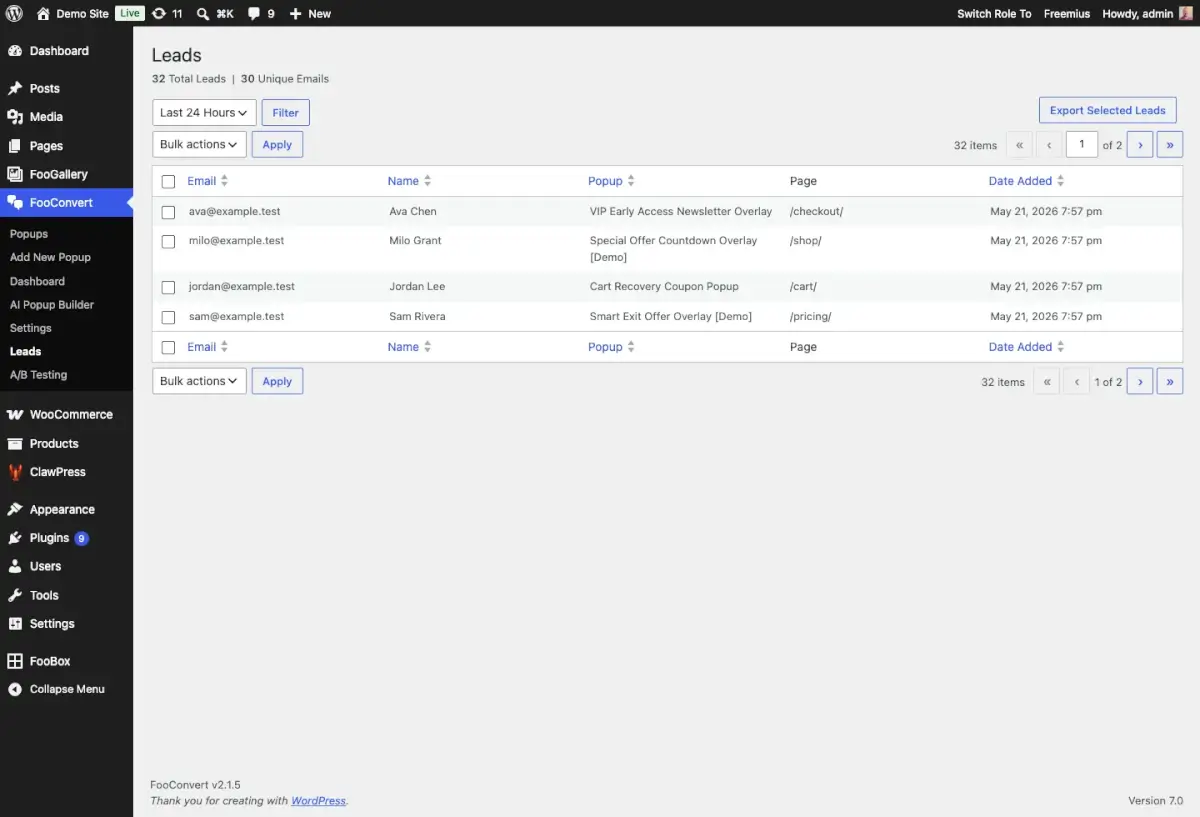Go to next page in top pagination
This screenshot has height=817, width=1200.
click(1140, 145)
